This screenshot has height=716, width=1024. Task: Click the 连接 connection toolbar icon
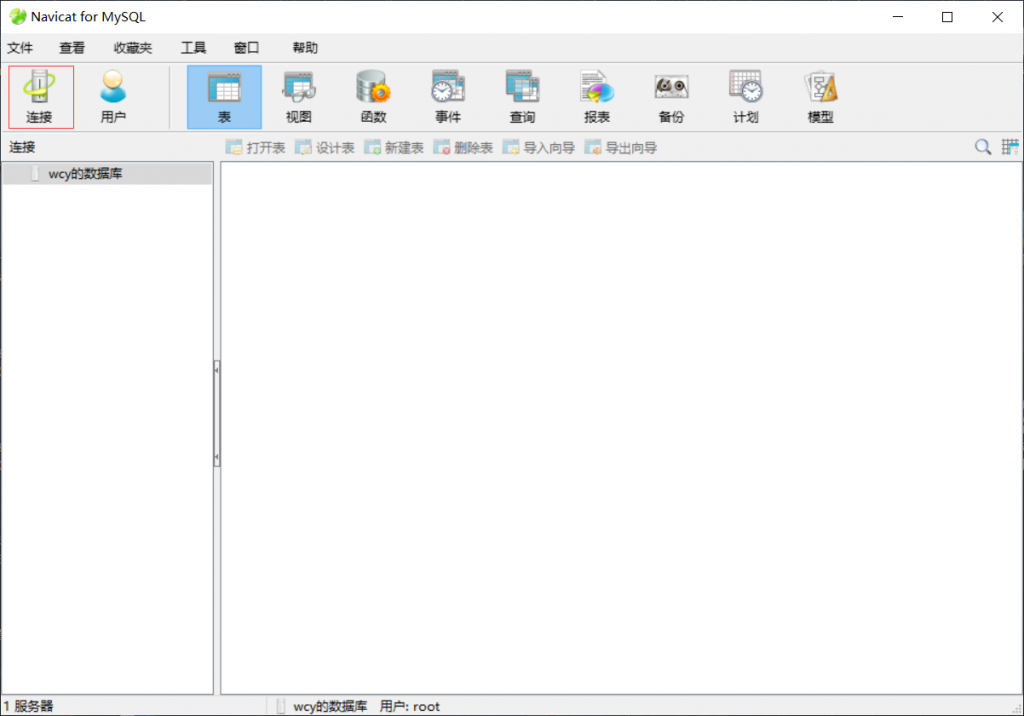40,97
